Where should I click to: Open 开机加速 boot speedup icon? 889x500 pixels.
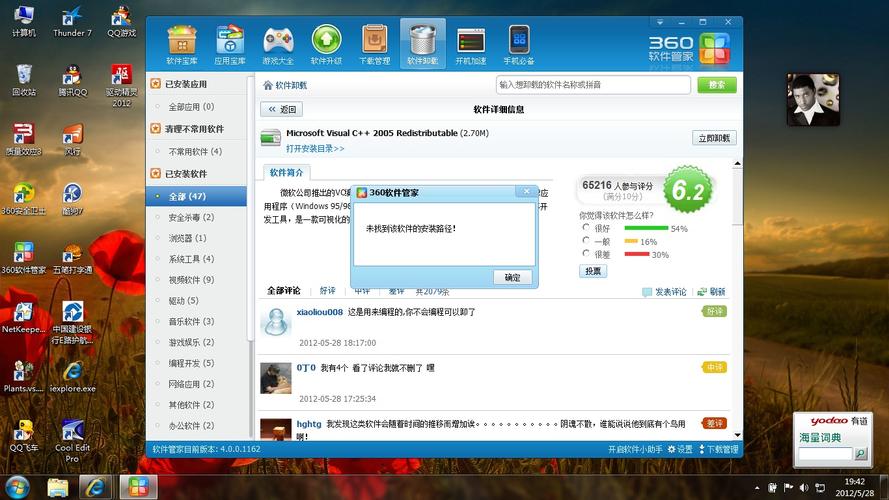click(471, 45)
